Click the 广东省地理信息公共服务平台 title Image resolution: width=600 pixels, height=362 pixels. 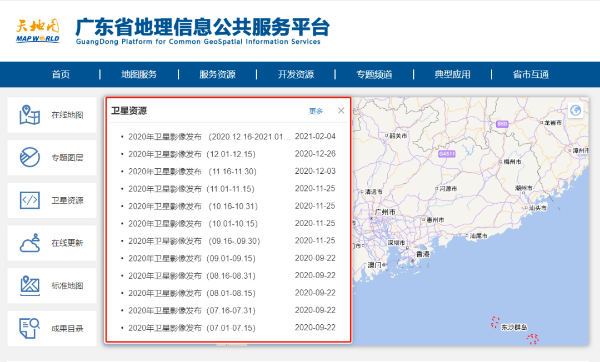pos(202,27)
